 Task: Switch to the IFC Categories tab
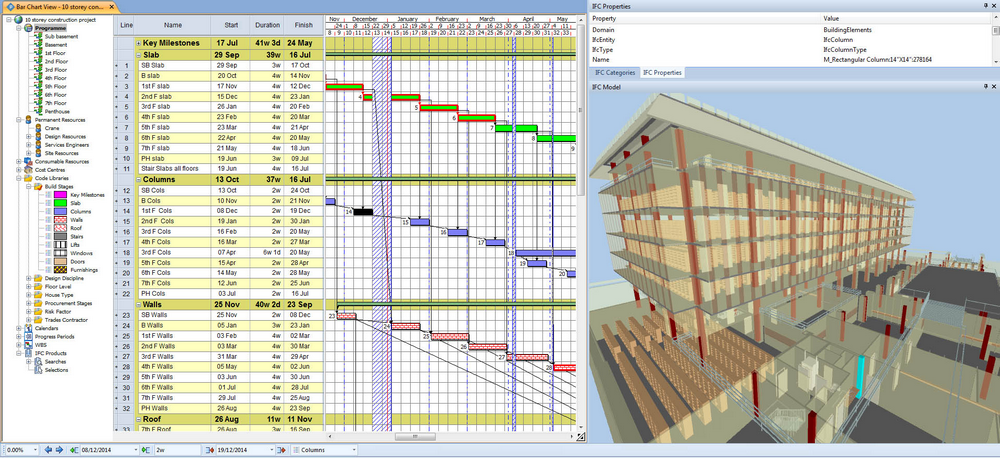pyautogui.click(x=614, y=73)
